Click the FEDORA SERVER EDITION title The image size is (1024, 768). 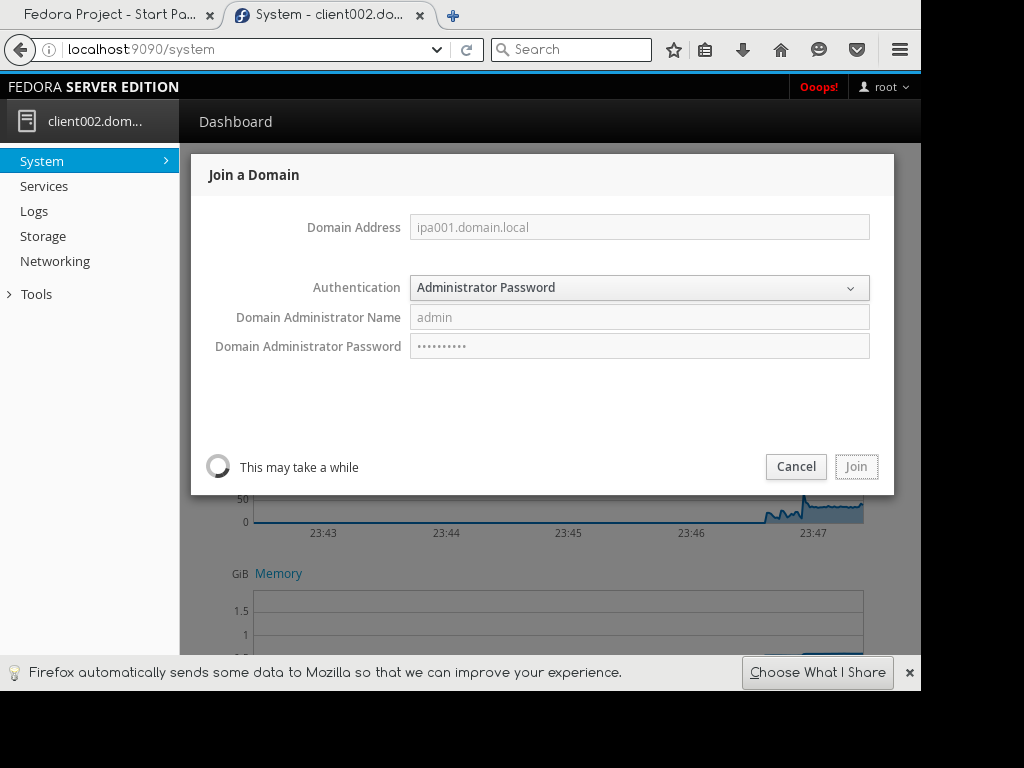click(x=93, y=87)
